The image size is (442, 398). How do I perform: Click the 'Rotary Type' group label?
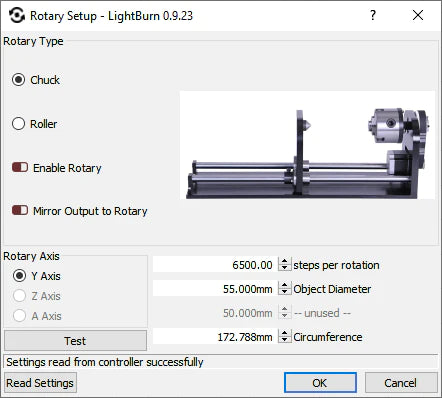click(x=33, y=41)
